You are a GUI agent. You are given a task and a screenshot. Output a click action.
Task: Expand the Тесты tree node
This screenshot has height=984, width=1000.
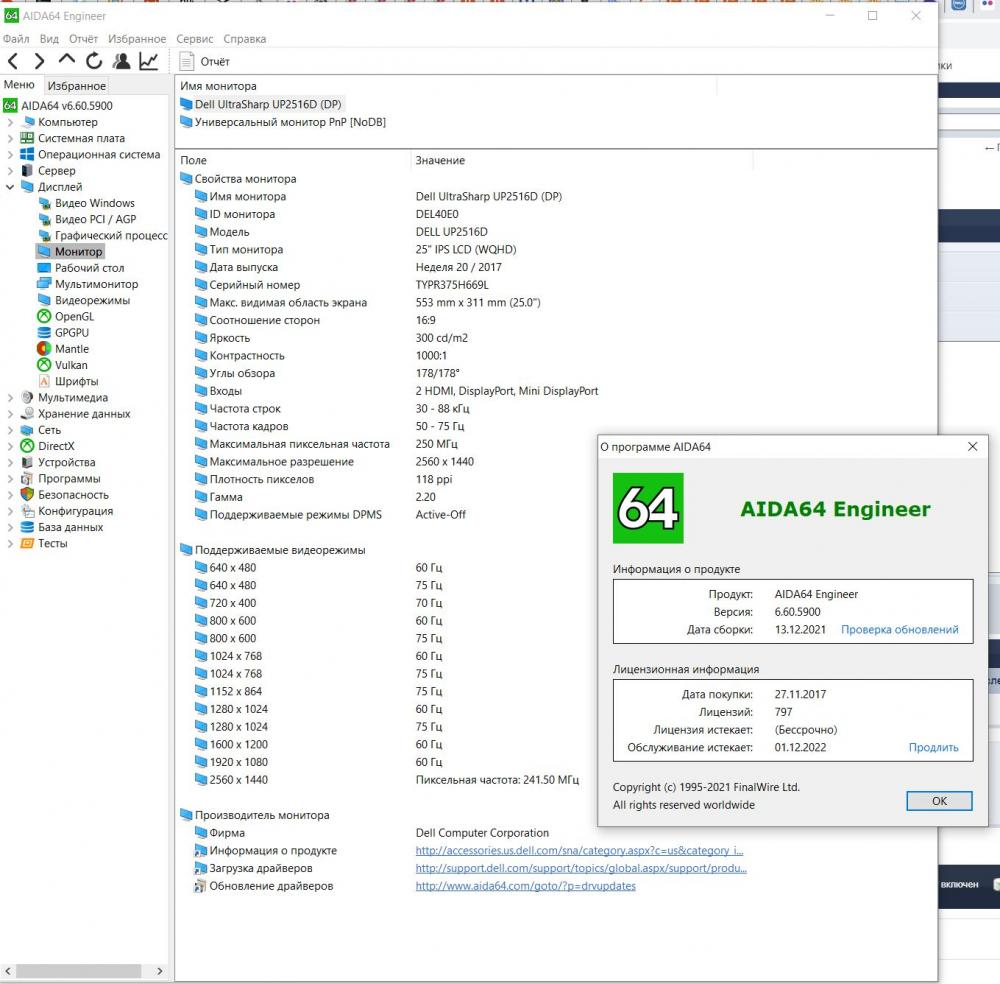click(x=10, y=543)
